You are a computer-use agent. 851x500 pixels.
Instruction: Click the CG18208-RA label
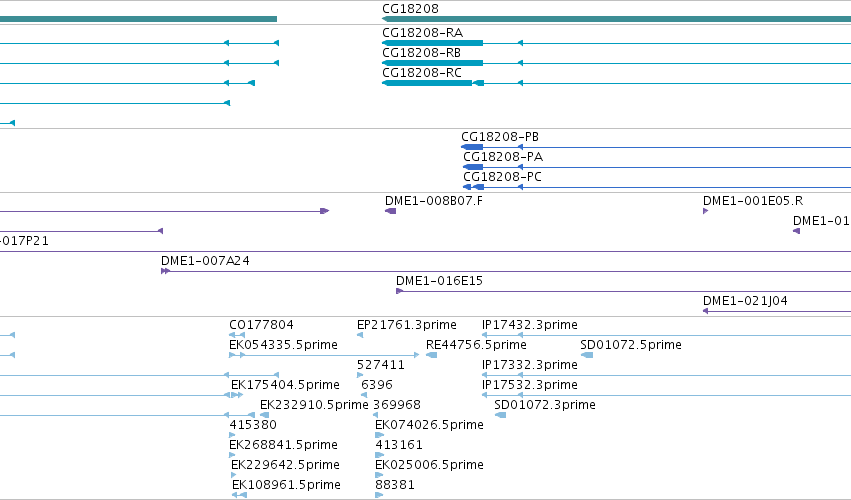tap(422, 33)
